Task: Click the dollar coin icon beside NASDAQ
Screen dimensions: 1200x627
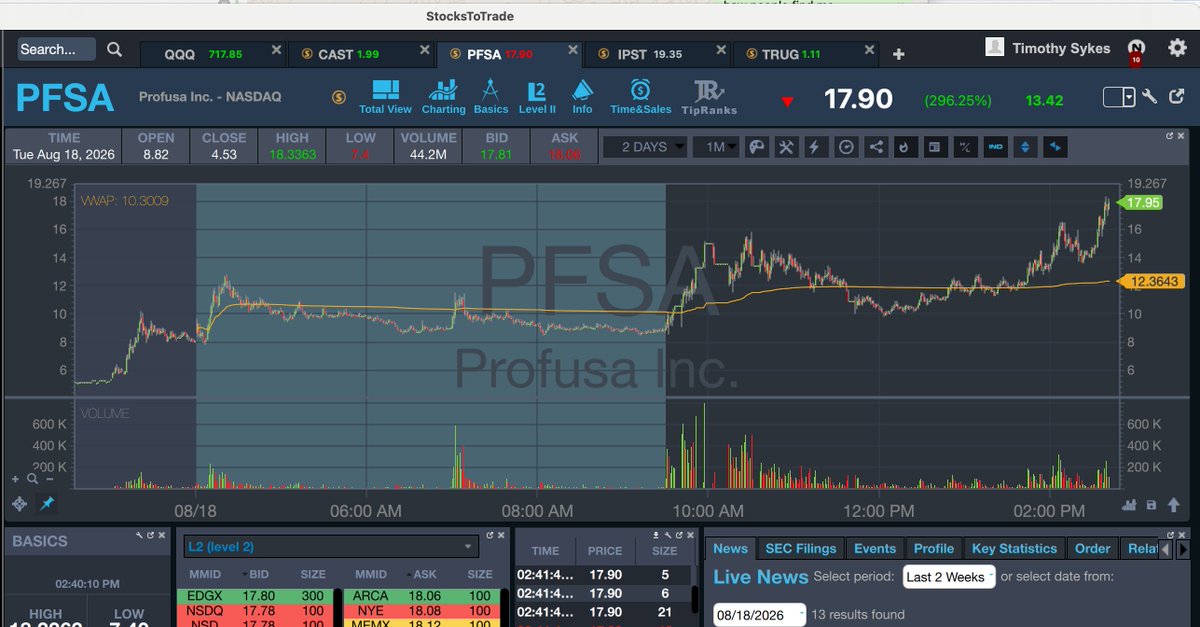Action: pyautogui.click(x=339, y=96)
